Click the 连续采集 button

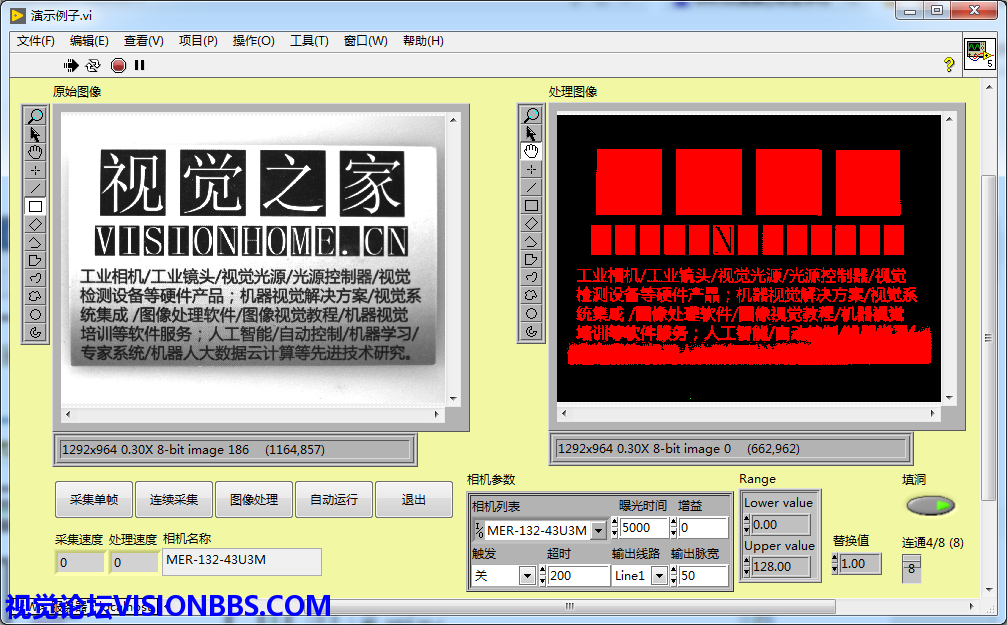pyautogui.click(x=173, y=500)
